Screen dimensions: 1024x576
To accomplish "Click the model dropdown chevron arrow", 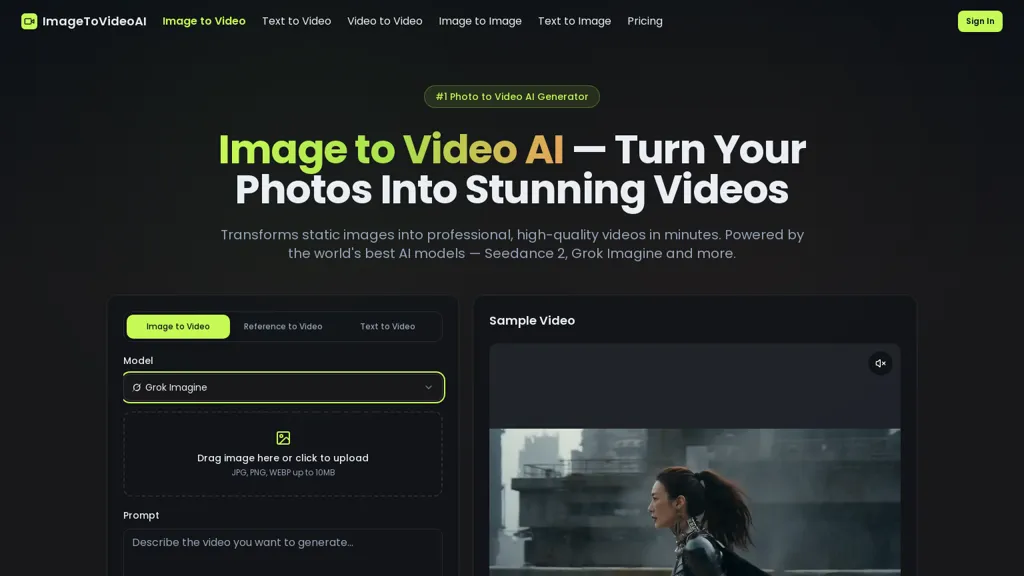I will click(x=428, y=387).
